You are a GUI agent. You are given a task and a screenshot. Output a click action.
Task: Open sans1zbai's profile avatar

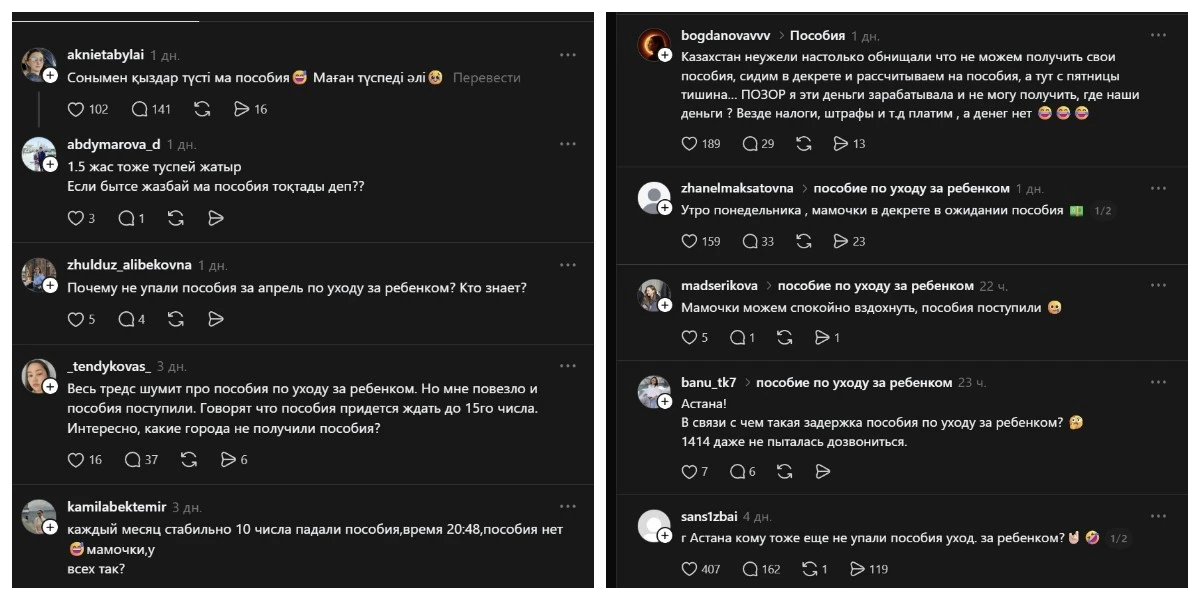coord(653,523)
